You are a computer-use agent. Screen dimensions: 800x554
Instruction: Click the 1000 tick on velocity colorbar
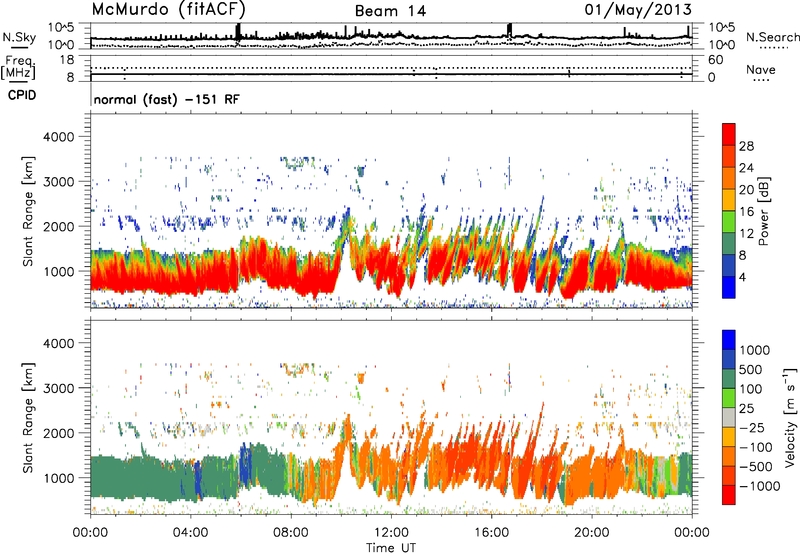(754, 350)
